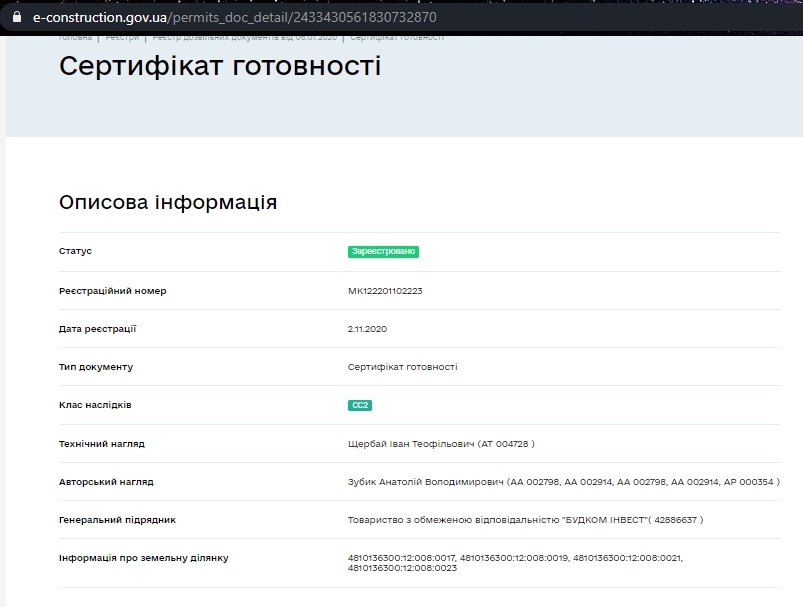Select registration number MK122201102223
Screen dimensions: 803x607
click(385, 291)
